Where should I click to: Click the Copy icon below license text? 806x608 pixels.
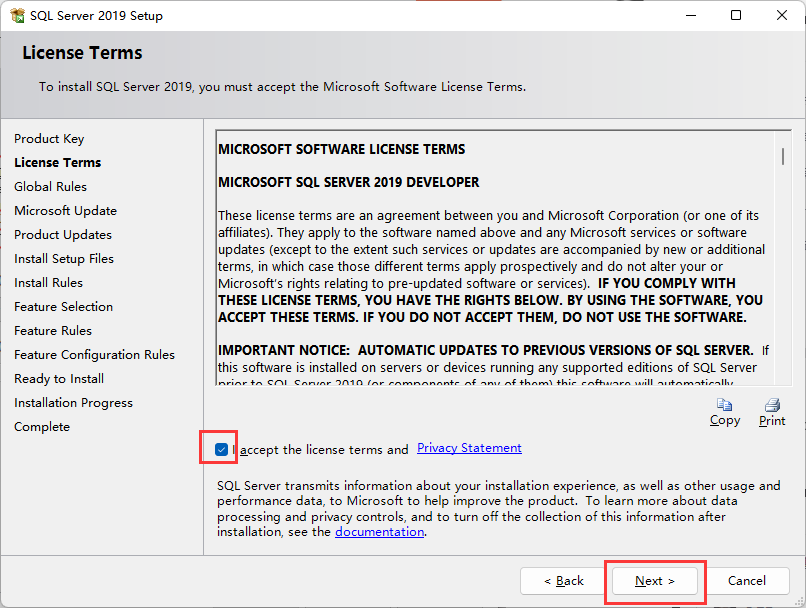point(724,405)
